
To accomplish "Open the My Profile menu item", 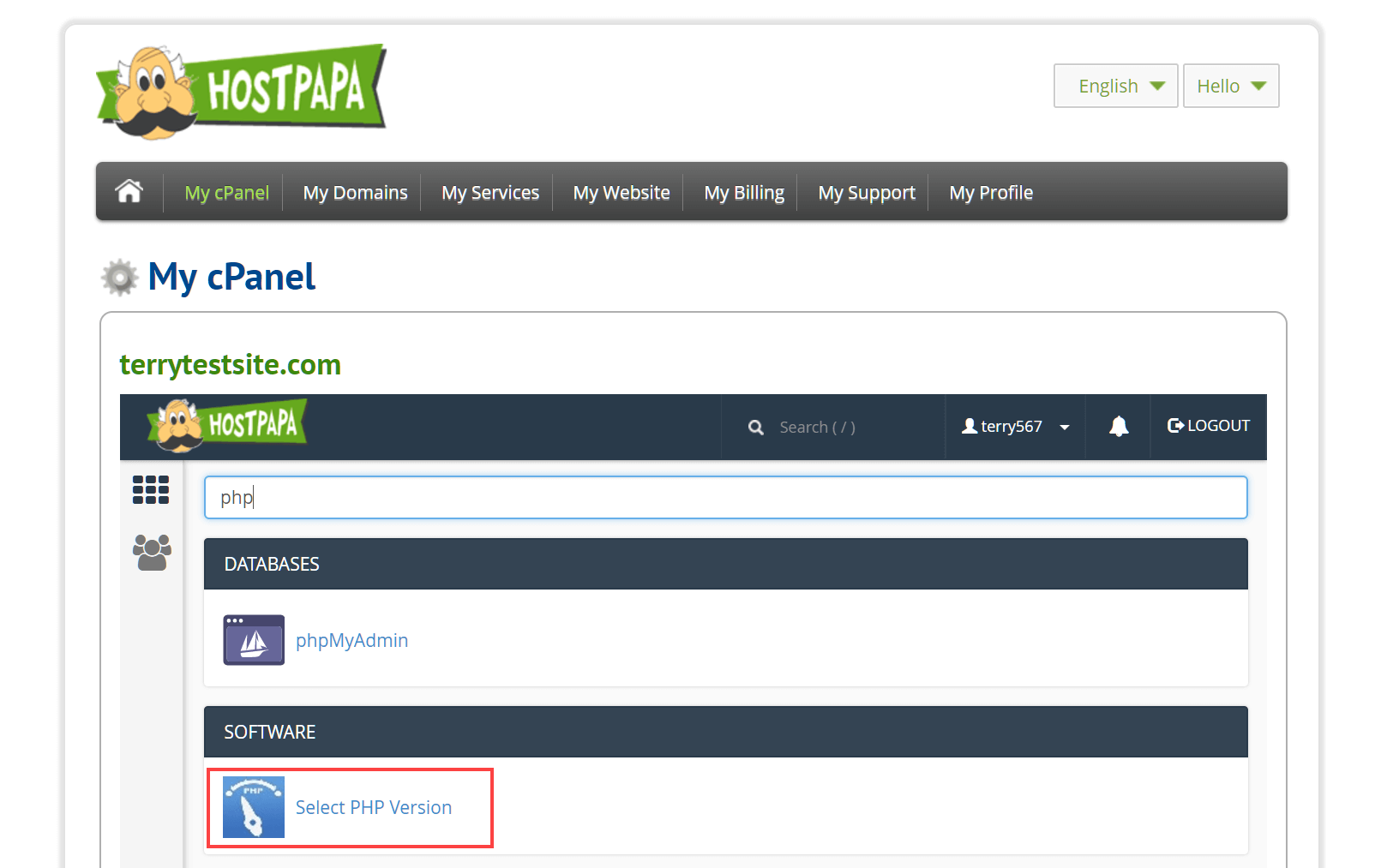I will point(991,193).
